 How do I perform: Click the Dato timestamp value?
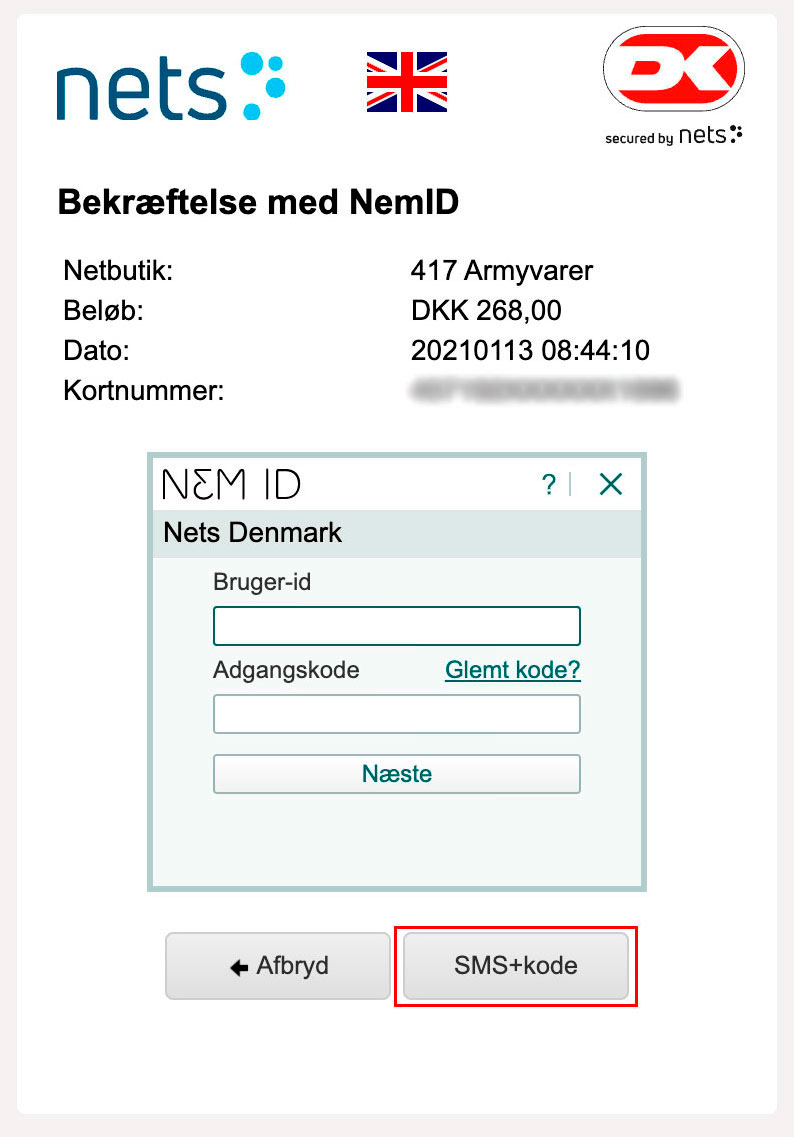530,350
